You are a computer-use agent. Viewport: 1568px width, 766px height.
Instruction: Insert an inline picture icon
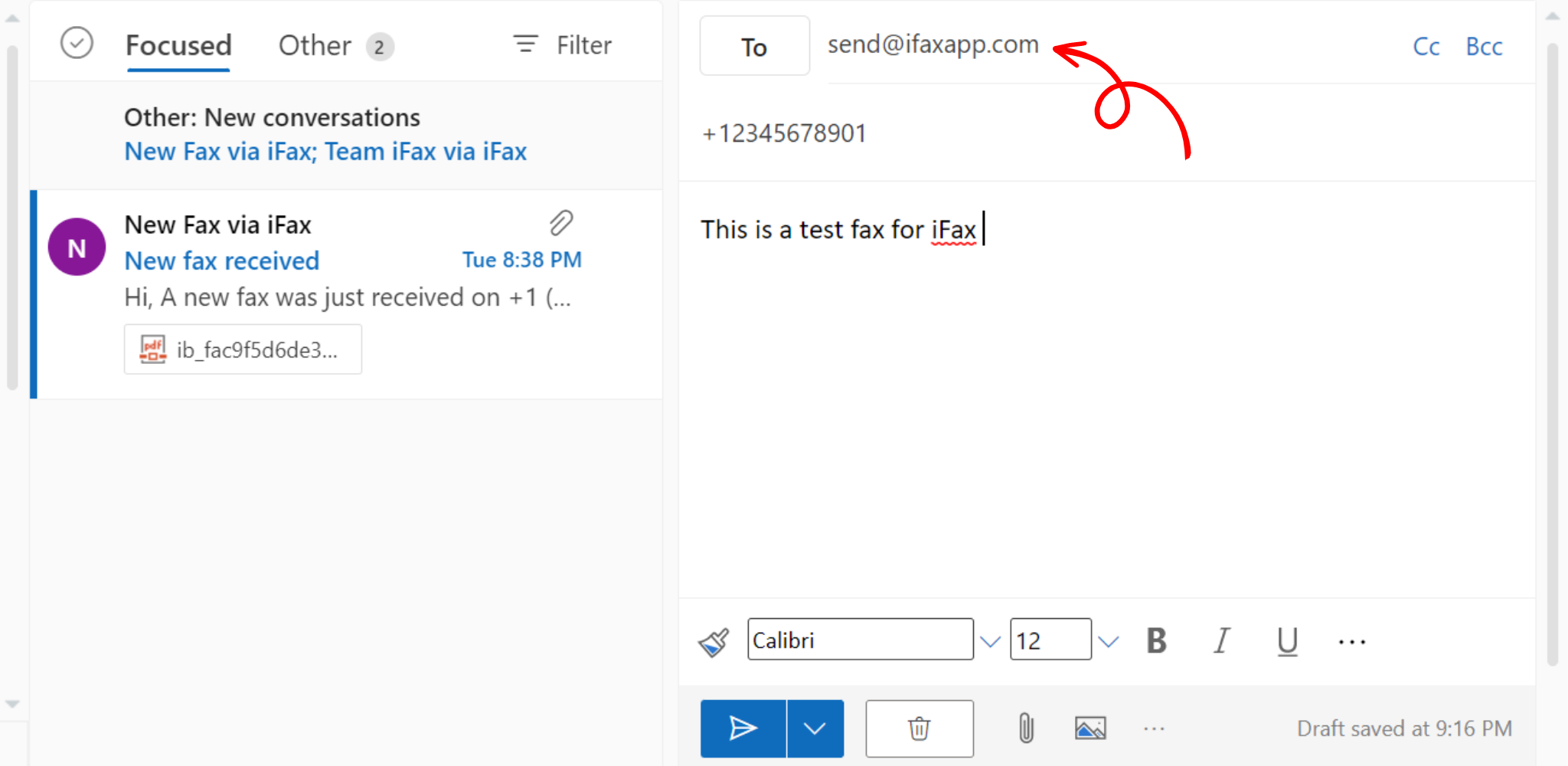(1090, 728)
